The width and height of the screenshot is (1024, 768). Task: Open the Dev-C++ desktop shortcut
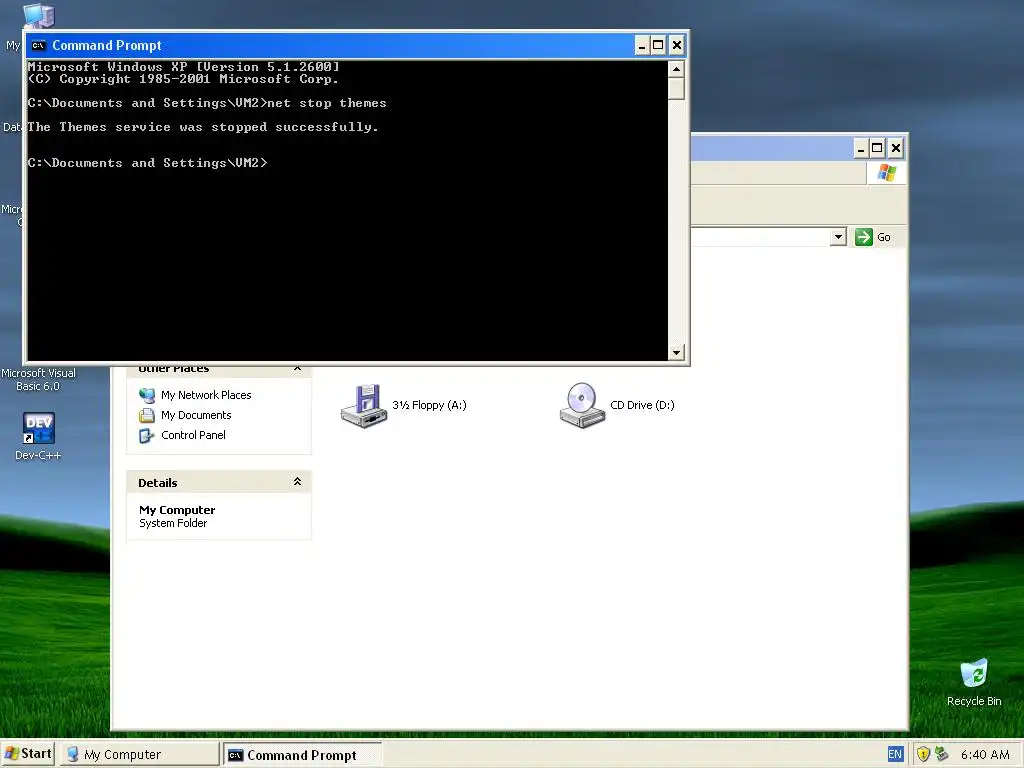[x=39, y=428]
